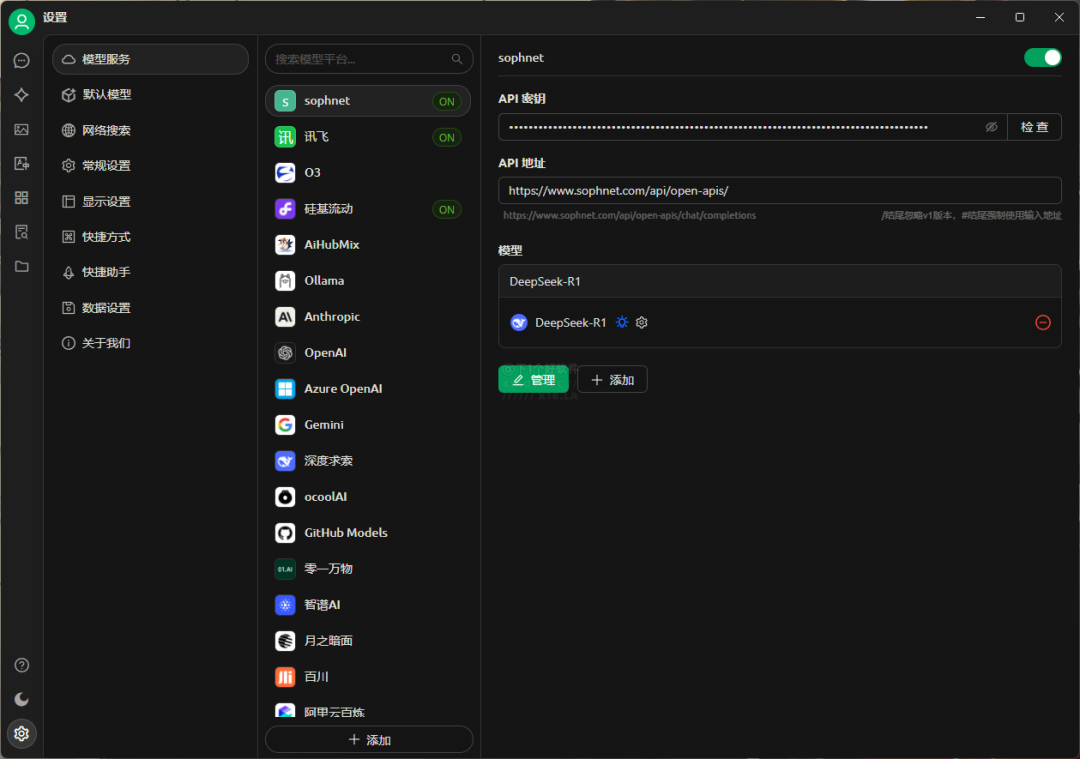Open 常规设置 settings section
The image size is (1080, 759).
coord(150,166)
